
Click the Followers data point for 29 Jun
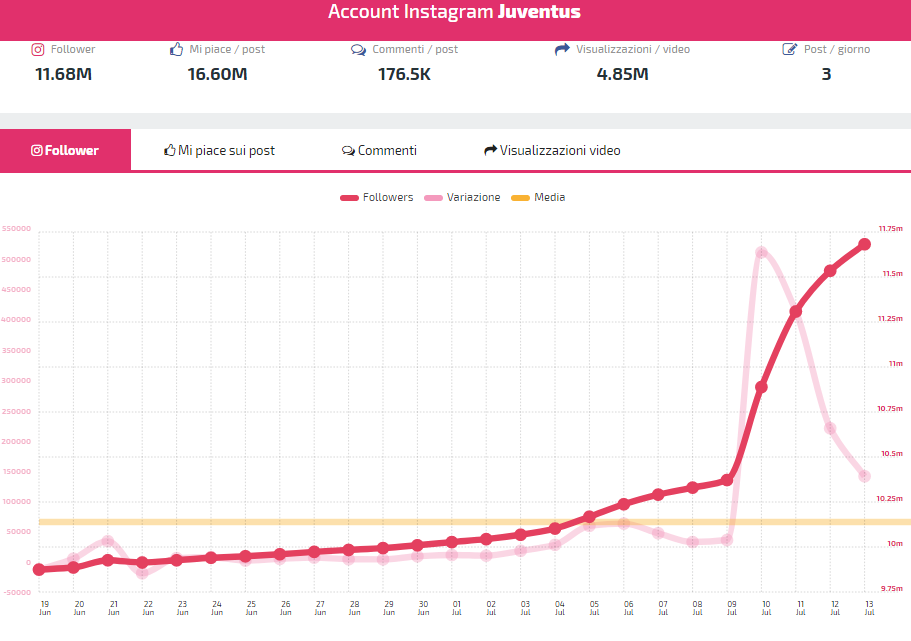coord(383,548)
